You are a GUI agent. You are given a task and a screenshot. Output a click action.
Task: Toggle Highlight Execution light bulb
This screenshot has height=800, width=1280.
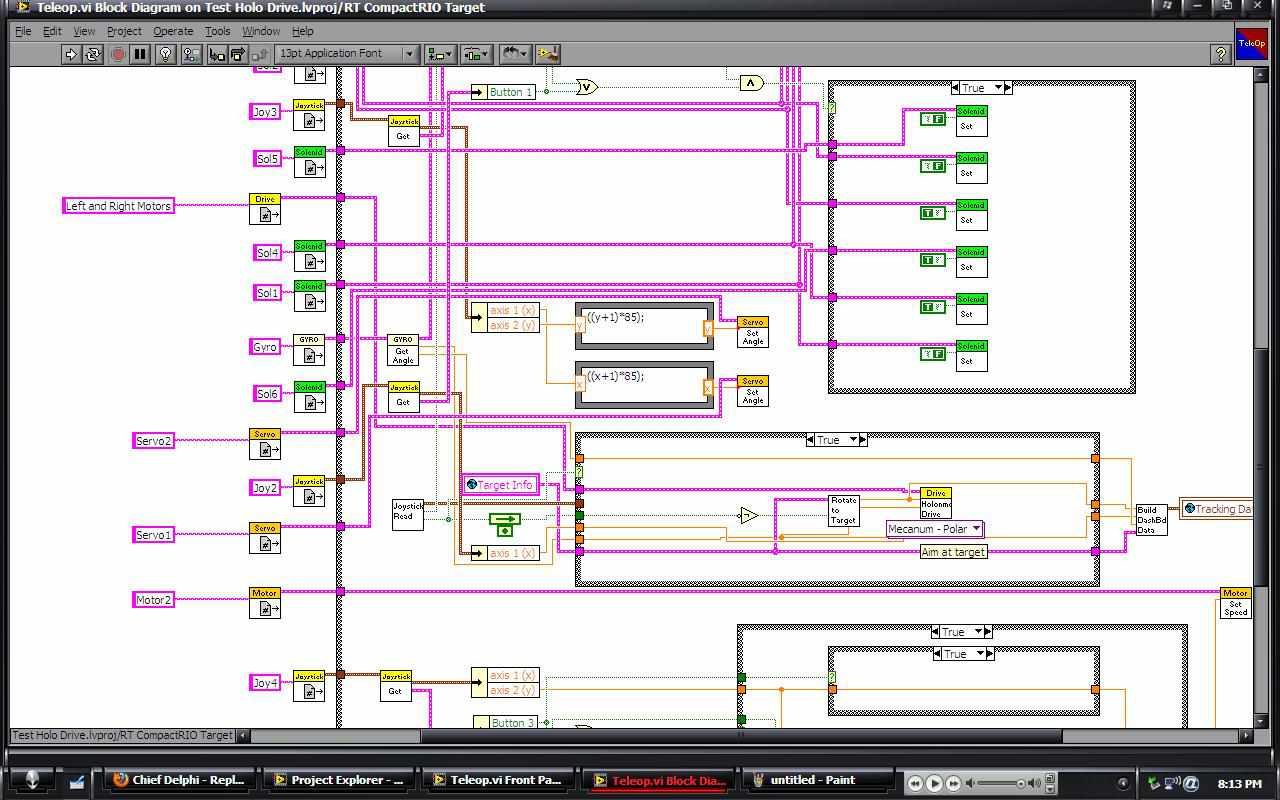click(167, 54)
